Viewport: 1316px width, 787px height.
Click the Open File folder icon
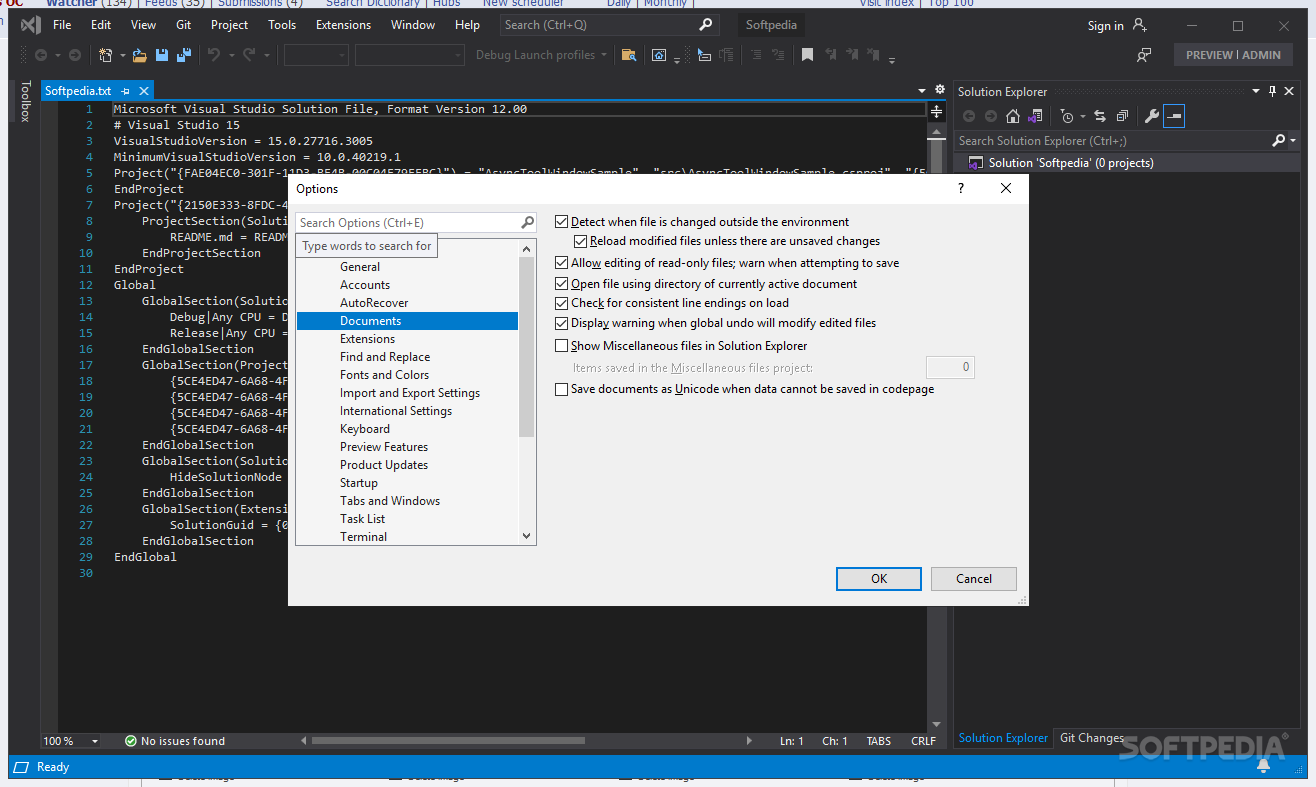pos(140,55)
